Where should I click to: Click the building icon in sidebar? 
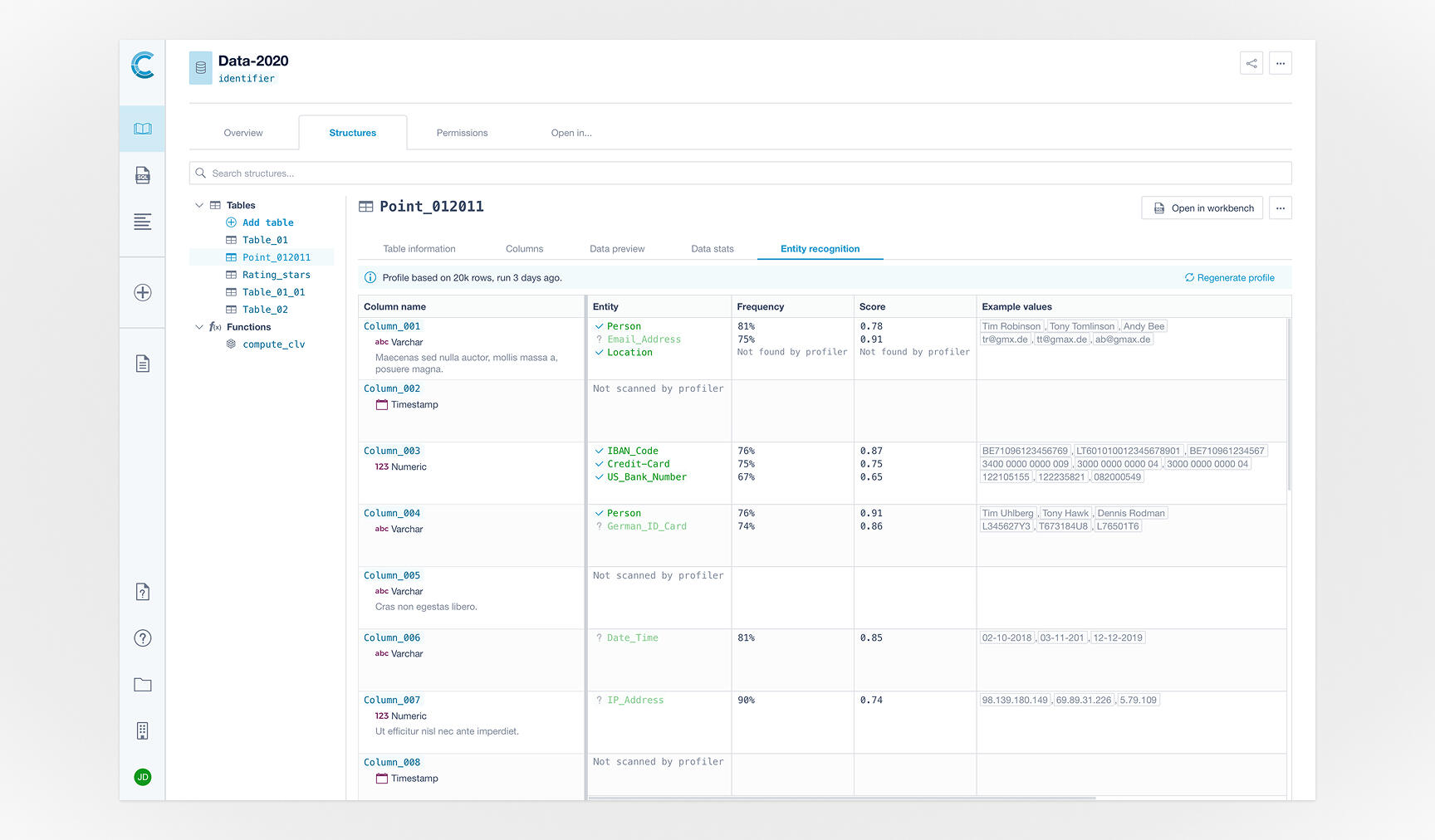click(143, 731)
